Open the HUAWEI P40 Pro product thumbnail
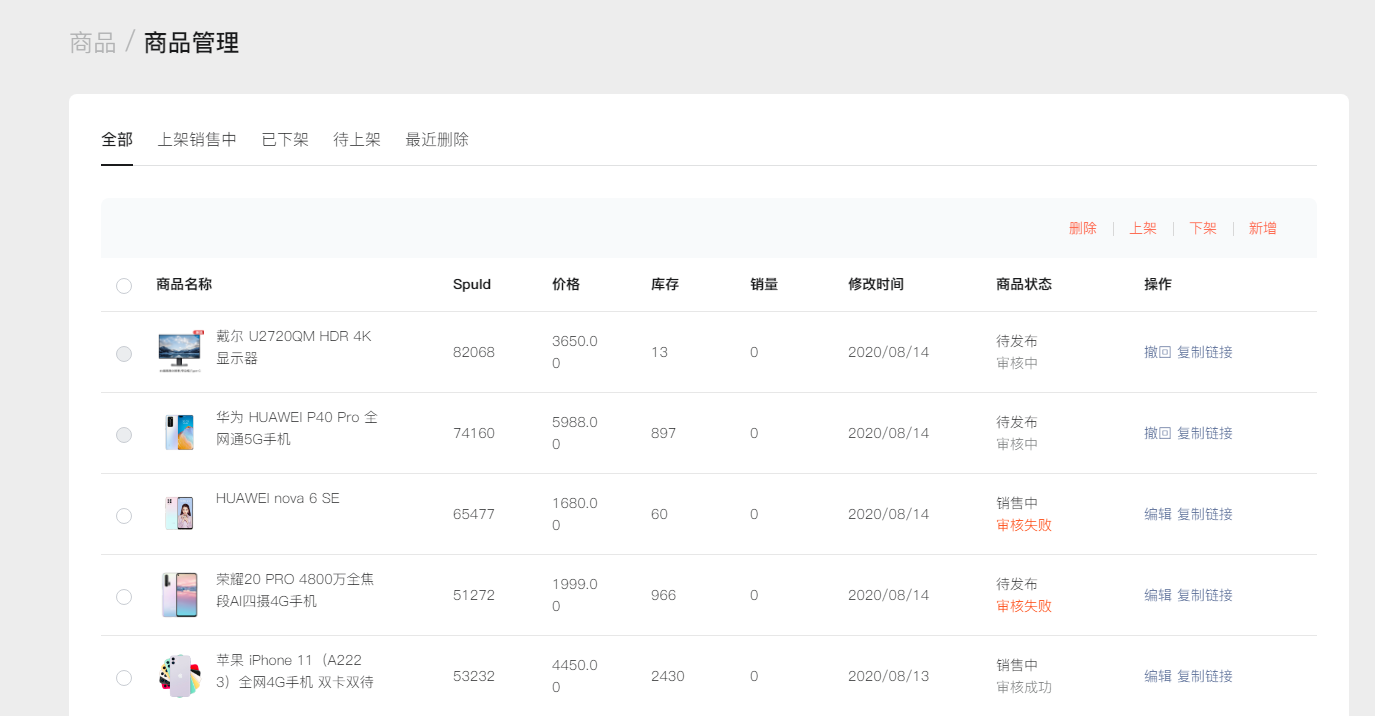The image size is (1375, 716). click(180, 433)
